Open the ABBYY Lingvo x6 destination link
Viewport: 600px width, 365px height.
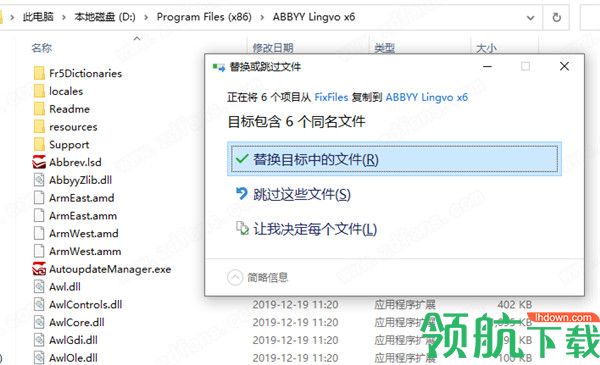pyautogui.click(x=427, y=97)
